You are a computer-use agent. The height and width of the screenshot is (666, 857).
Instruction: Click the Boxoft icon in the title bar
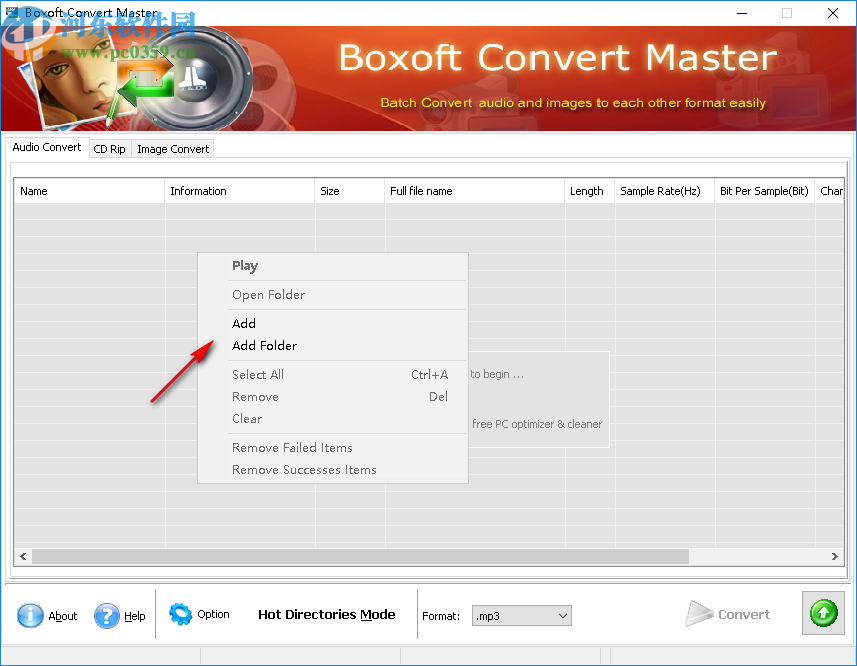click(11, 13)
